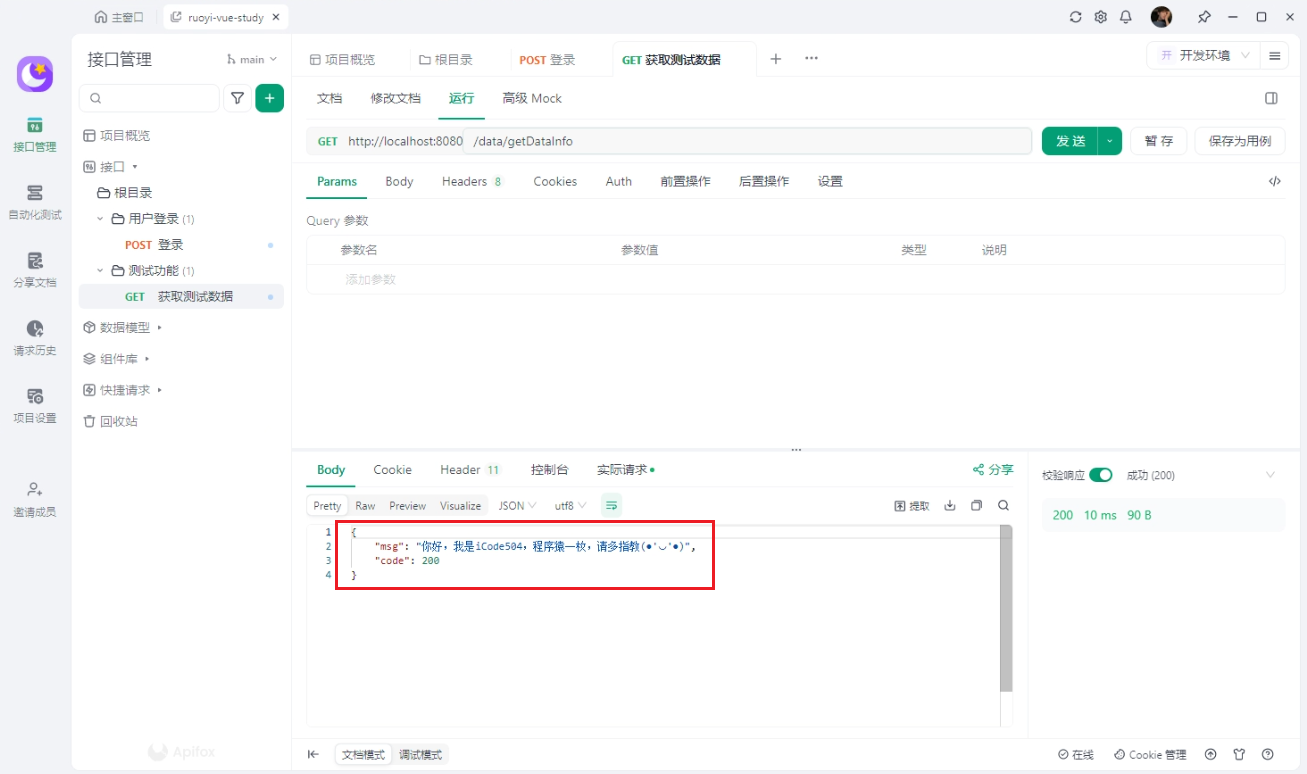Copy response using the copy icon
Viewport: 1307px width, 774px height.
click(x=977, y=506)
